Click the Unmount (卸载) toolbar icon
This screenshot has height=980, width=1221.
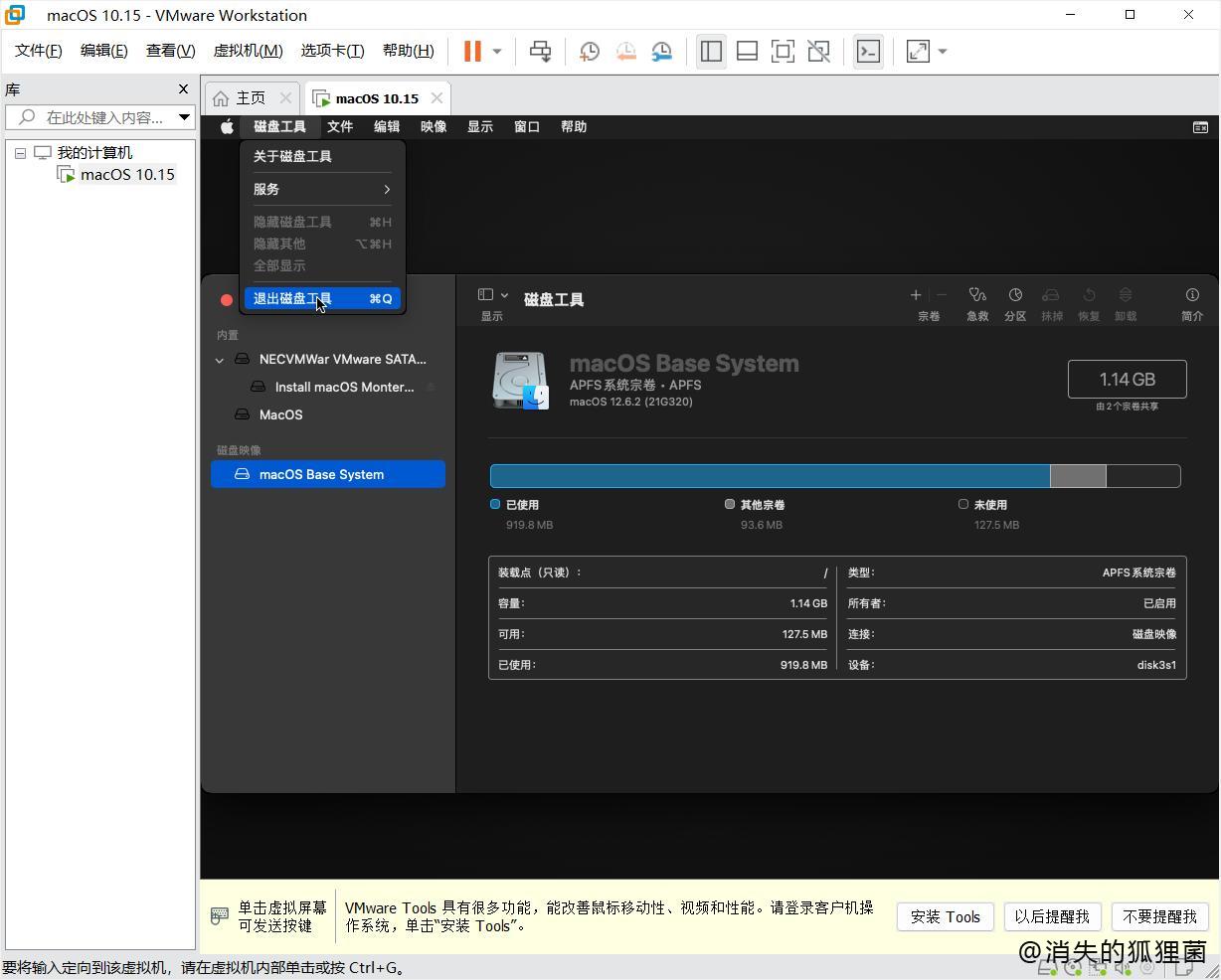1126,295
